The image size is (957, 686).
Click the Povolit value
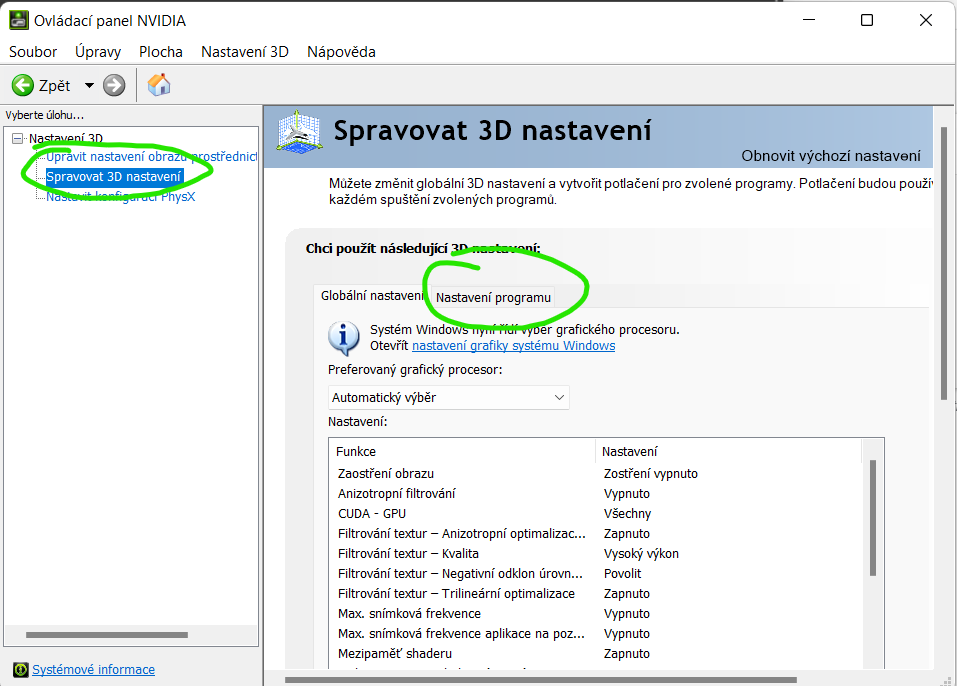pos(623,574)
